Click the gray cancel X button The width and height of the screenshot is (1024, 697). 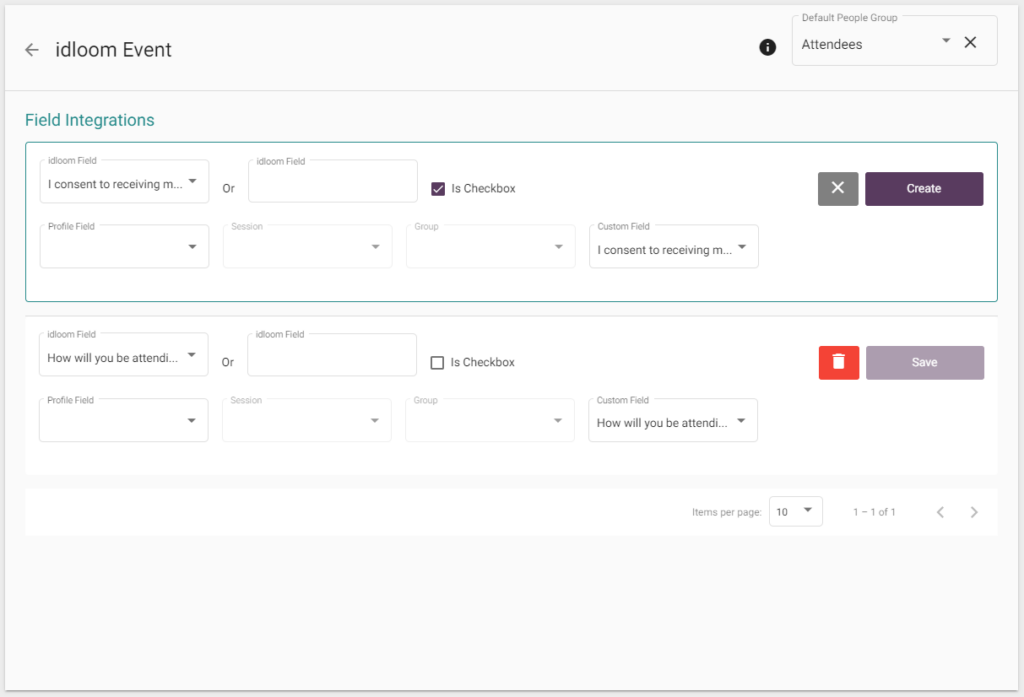coord(838,188)
